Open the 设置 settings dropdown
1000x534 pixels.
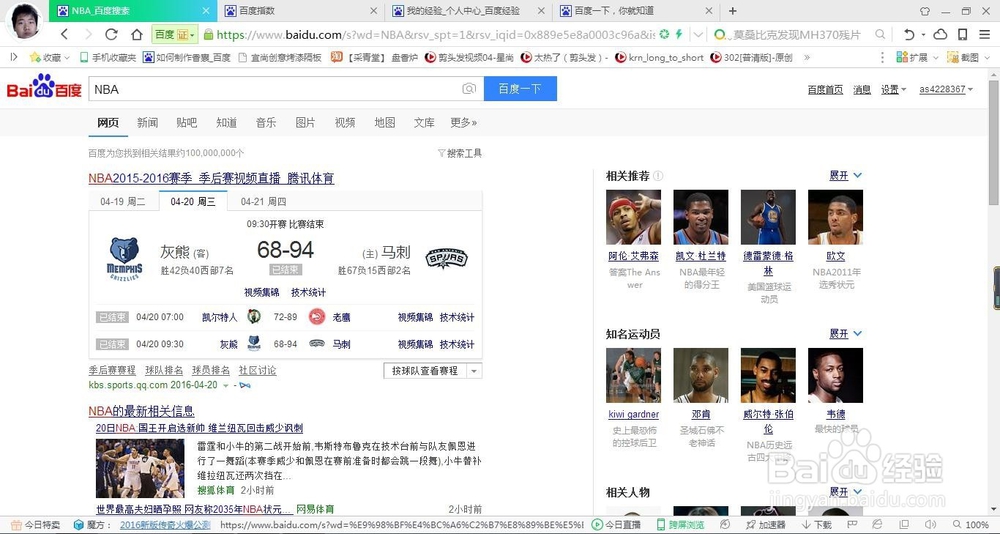[x=893, y=90]
